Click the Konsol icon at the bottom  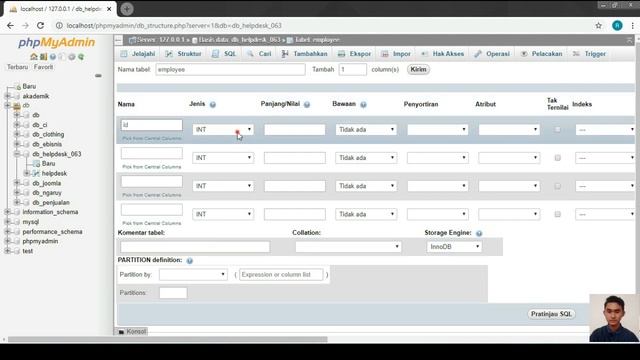121,332
